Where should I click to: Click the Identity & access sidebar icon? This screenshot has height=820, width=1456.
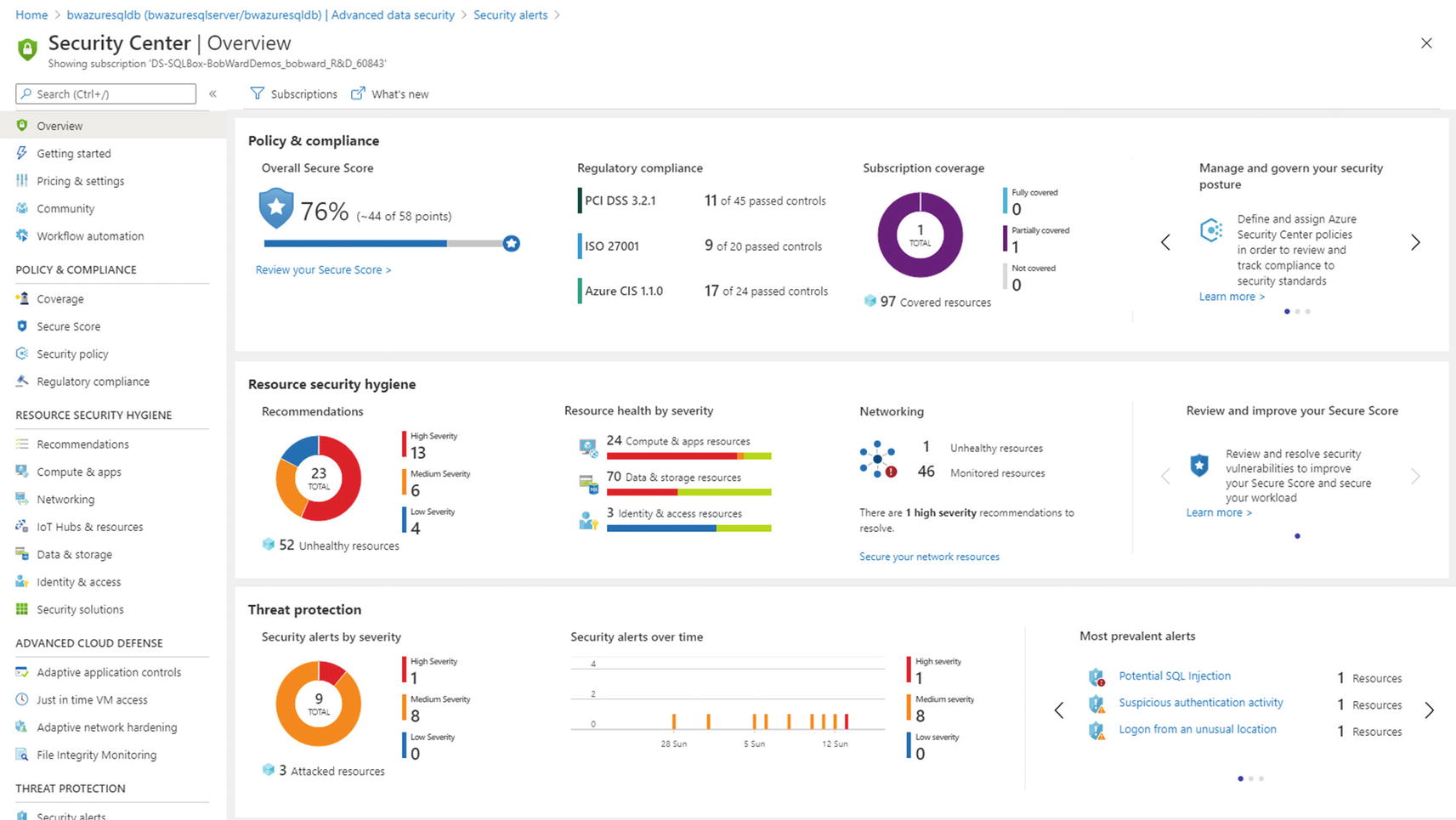22,581
